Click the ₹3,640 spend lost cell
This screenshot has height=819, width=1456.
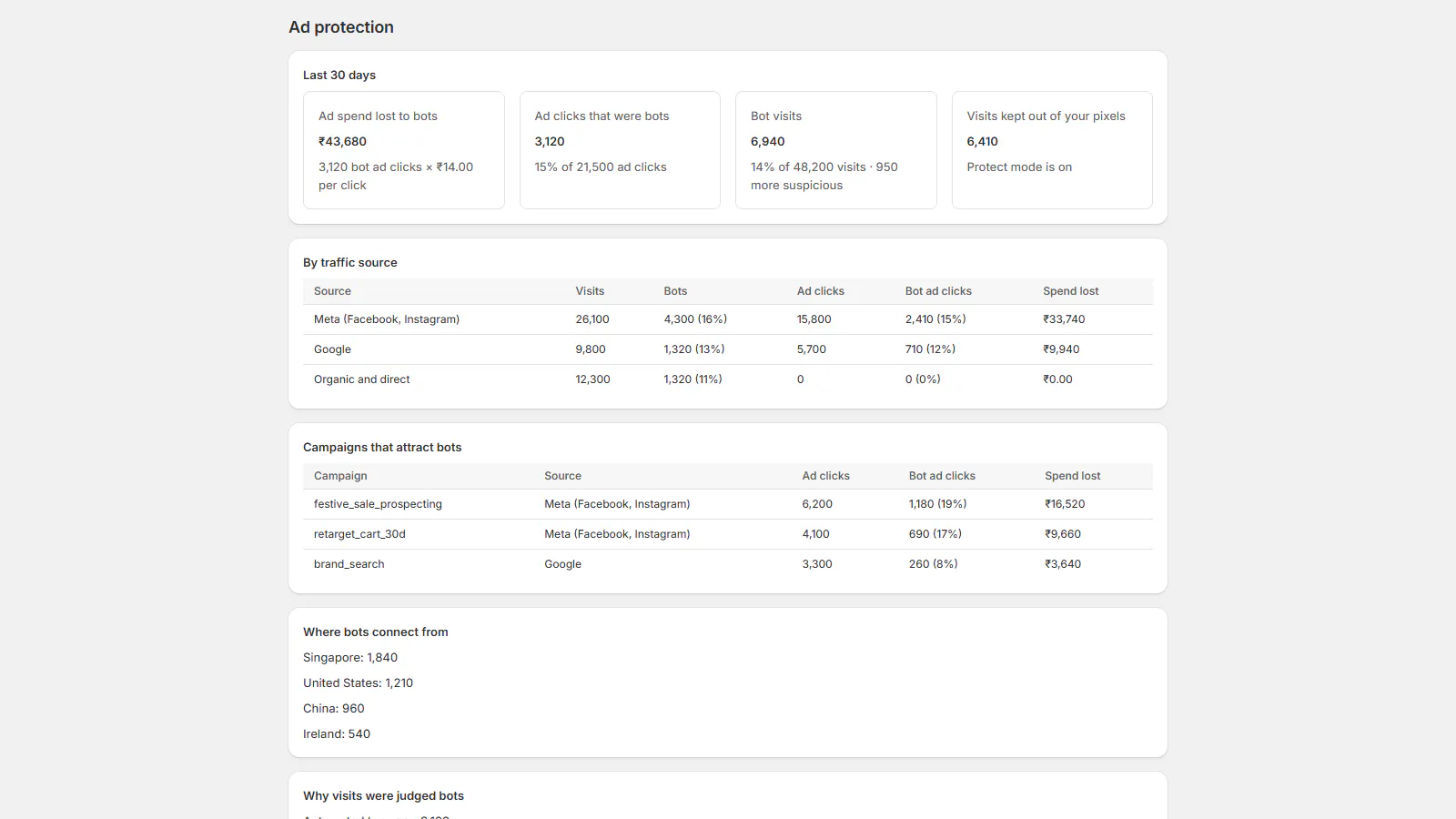tap(1063, 564)
